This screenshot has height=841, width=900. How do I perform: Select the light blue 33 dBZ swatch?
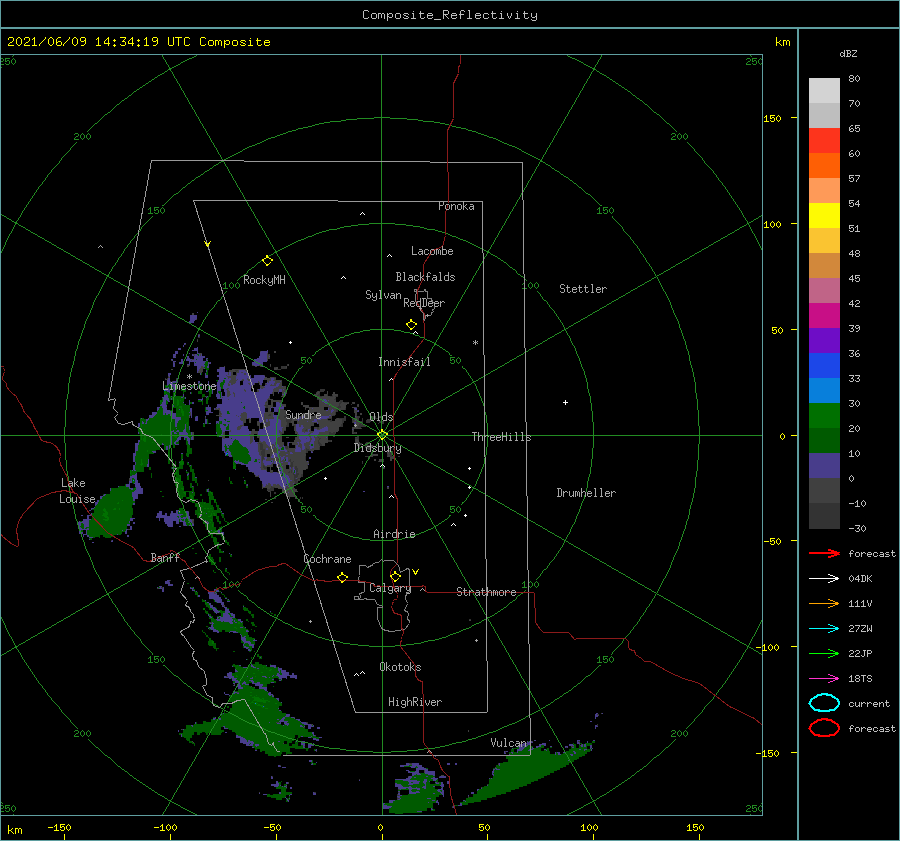click(824, 390)
